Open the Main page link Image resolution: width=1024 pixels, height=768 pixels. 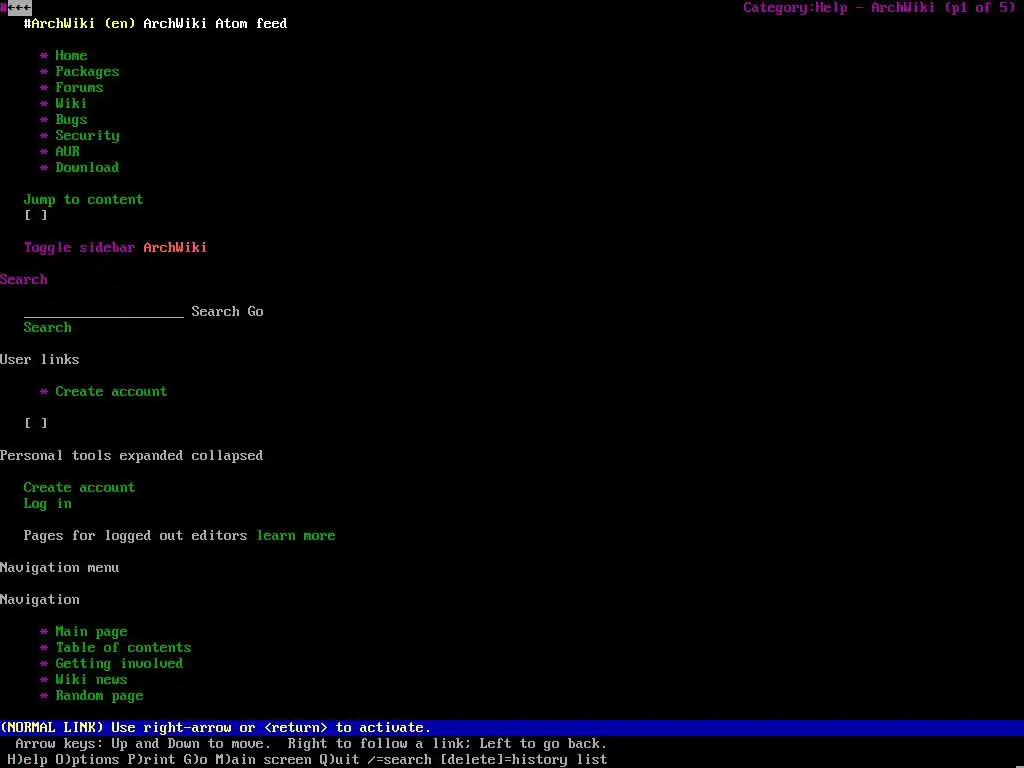point(91,632)
